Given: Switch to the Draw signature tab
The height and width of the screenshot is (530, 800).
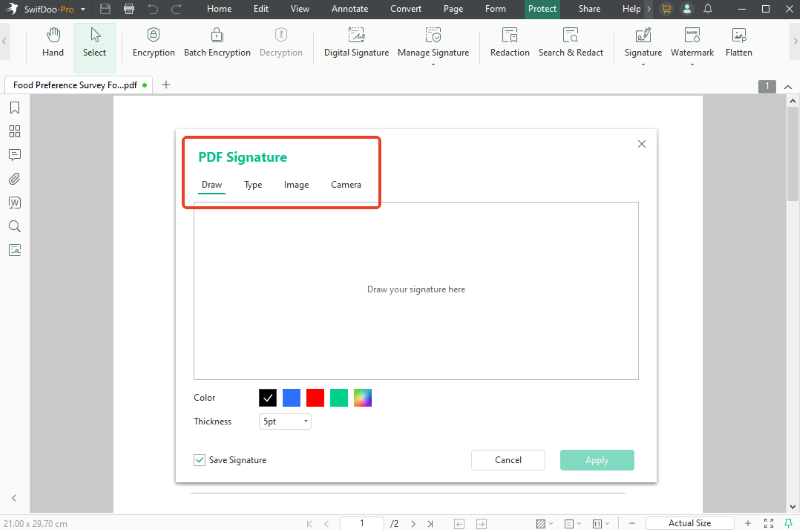Looking at the screenshot, I should click(x=211, y=185).
